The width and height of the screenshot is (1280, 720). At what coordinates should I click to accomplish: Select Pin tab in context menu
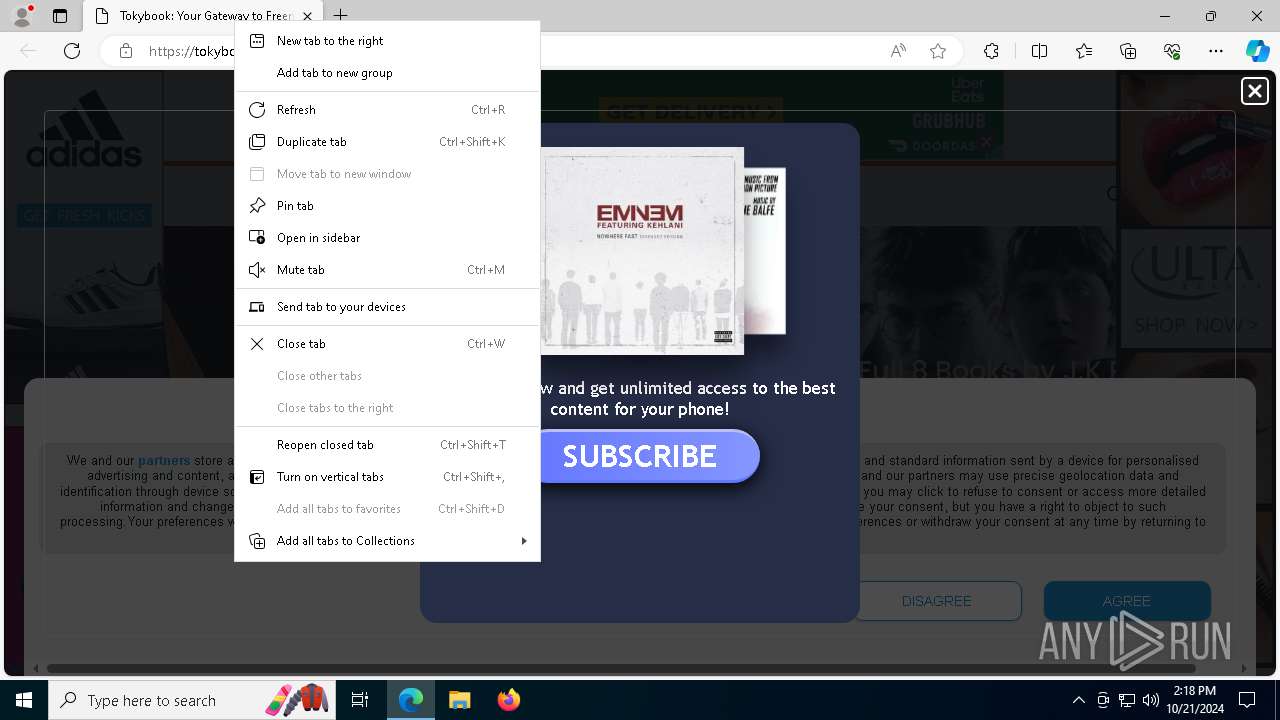pyautogui.click(x=387, y=206)
